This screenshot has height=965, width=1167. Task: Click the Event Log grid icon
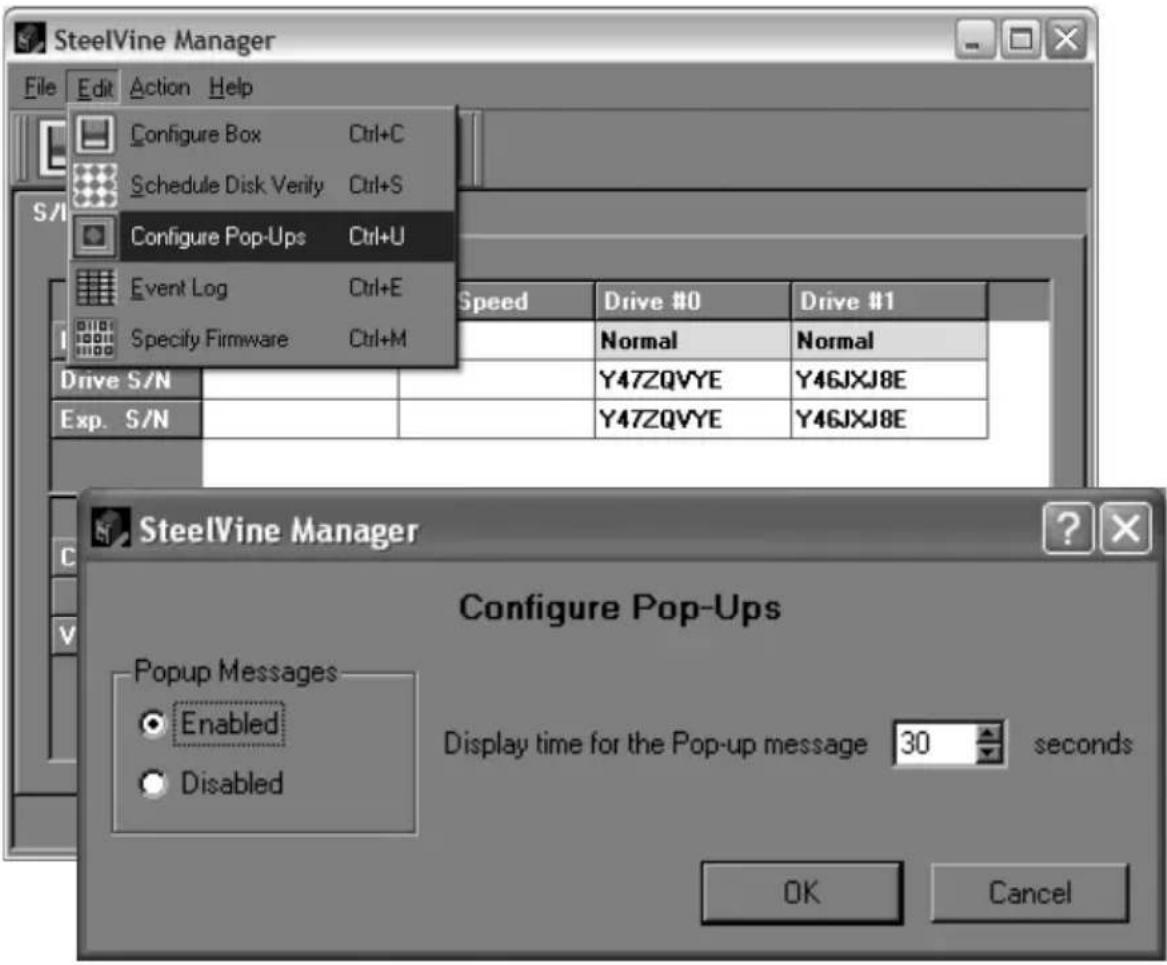click(95, 287)
